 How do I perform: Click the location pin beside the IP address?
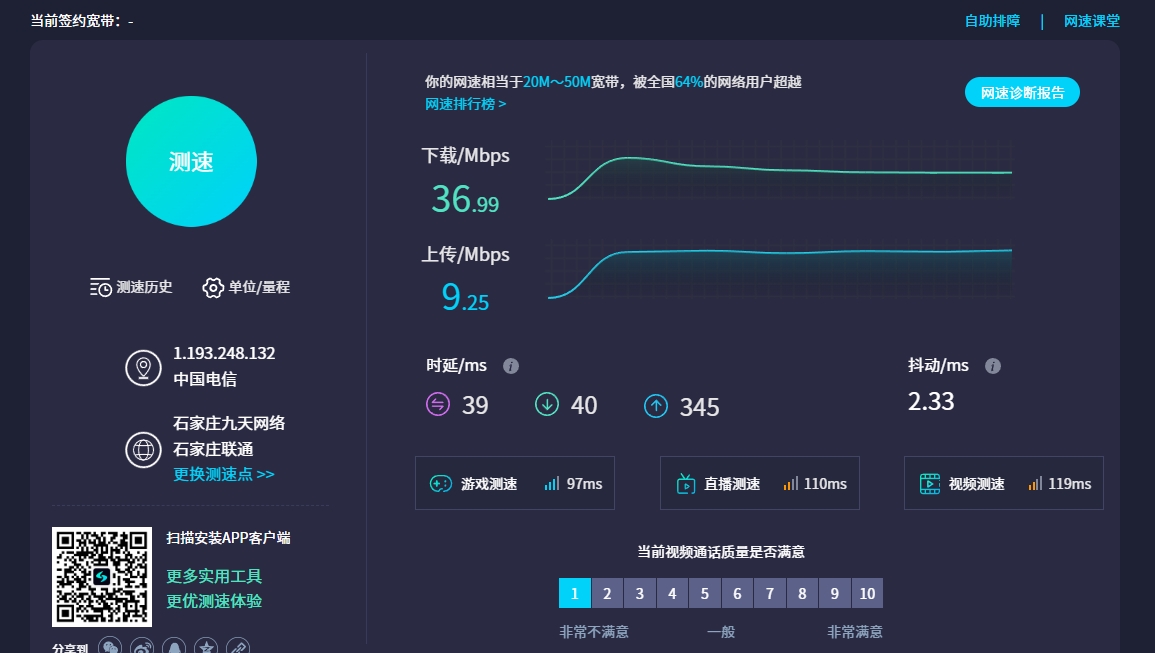coord(143,367)
